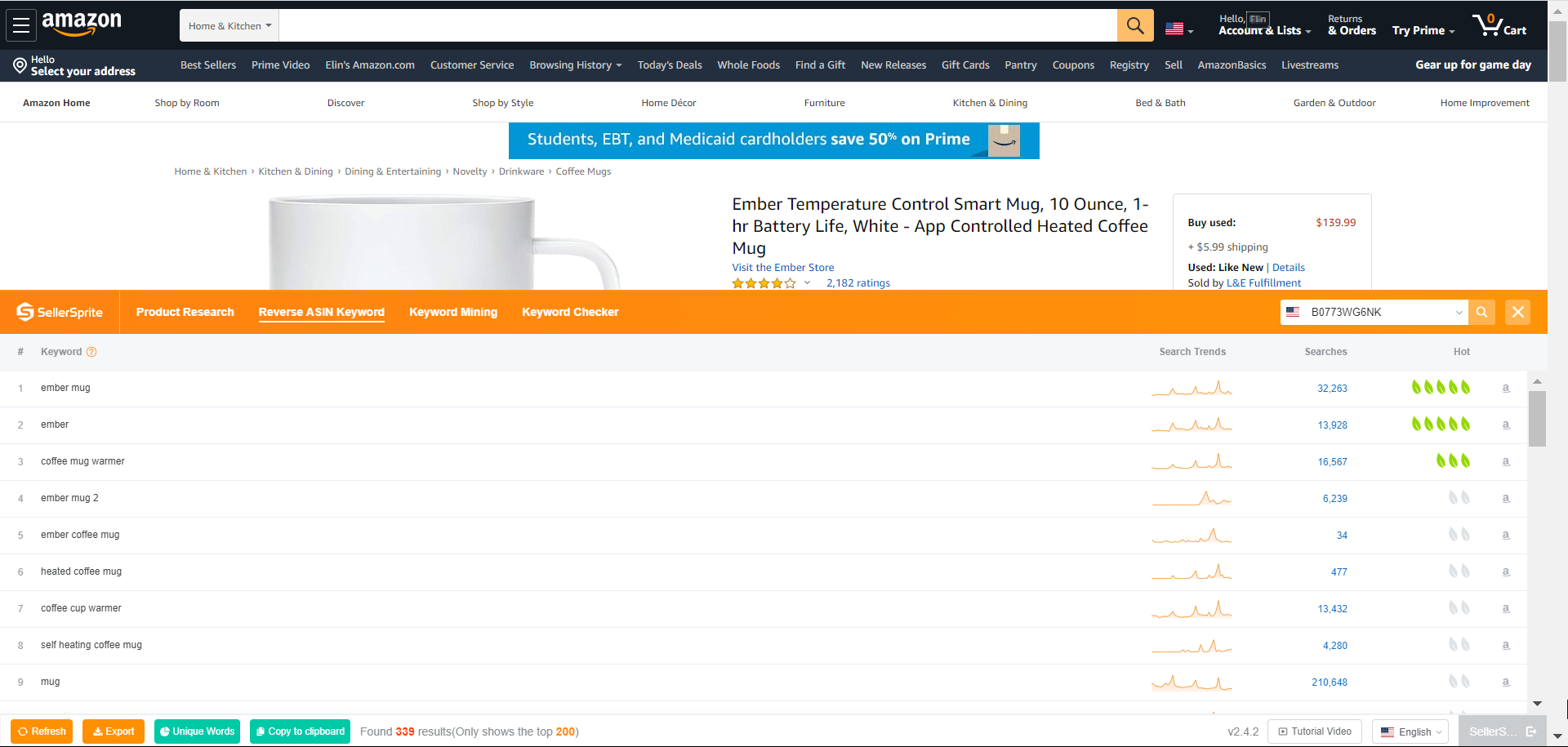Open the country flag selector
The image size is (1568, 747).
coord(1179,29)
